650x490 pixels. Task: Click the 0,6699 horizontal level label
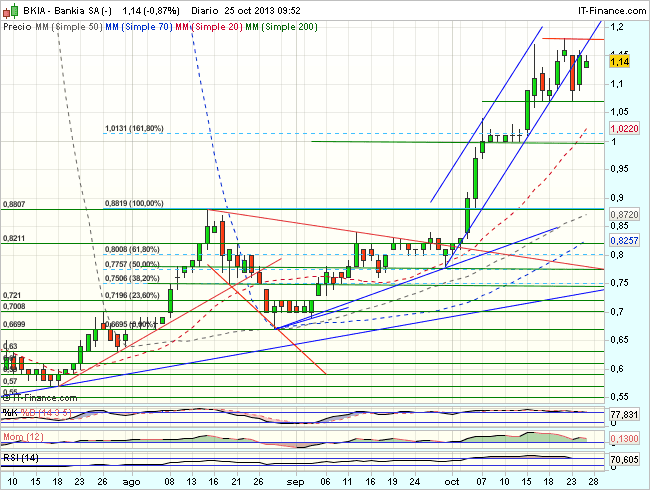pyautogui.click(x=14, y=324)
